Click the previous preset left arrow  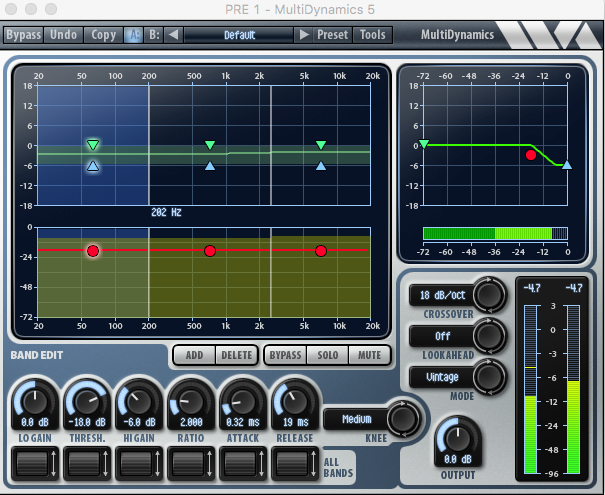point(174,35)
